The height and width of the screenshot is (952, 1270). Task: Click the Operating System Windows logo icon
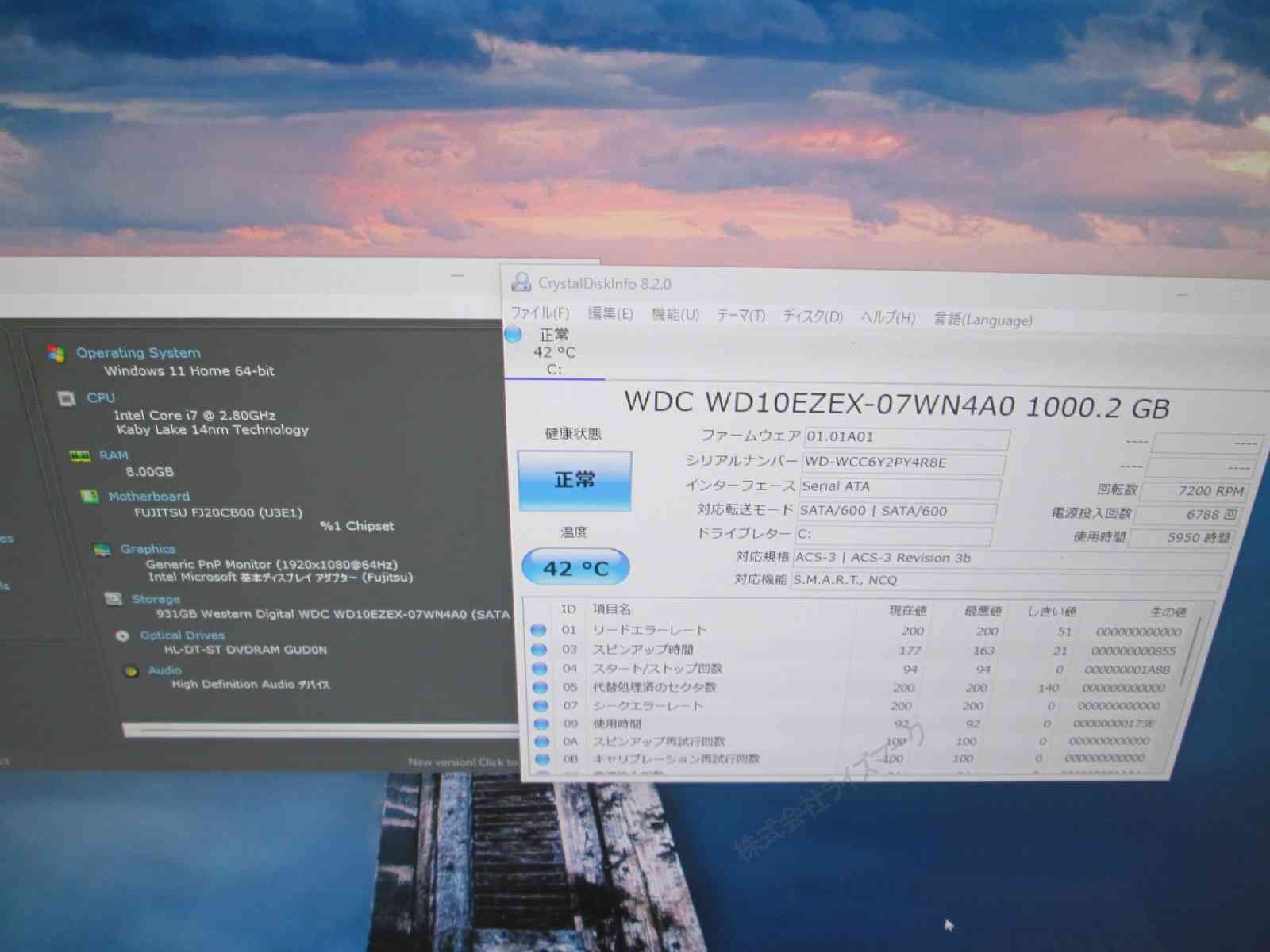(56, 353)
